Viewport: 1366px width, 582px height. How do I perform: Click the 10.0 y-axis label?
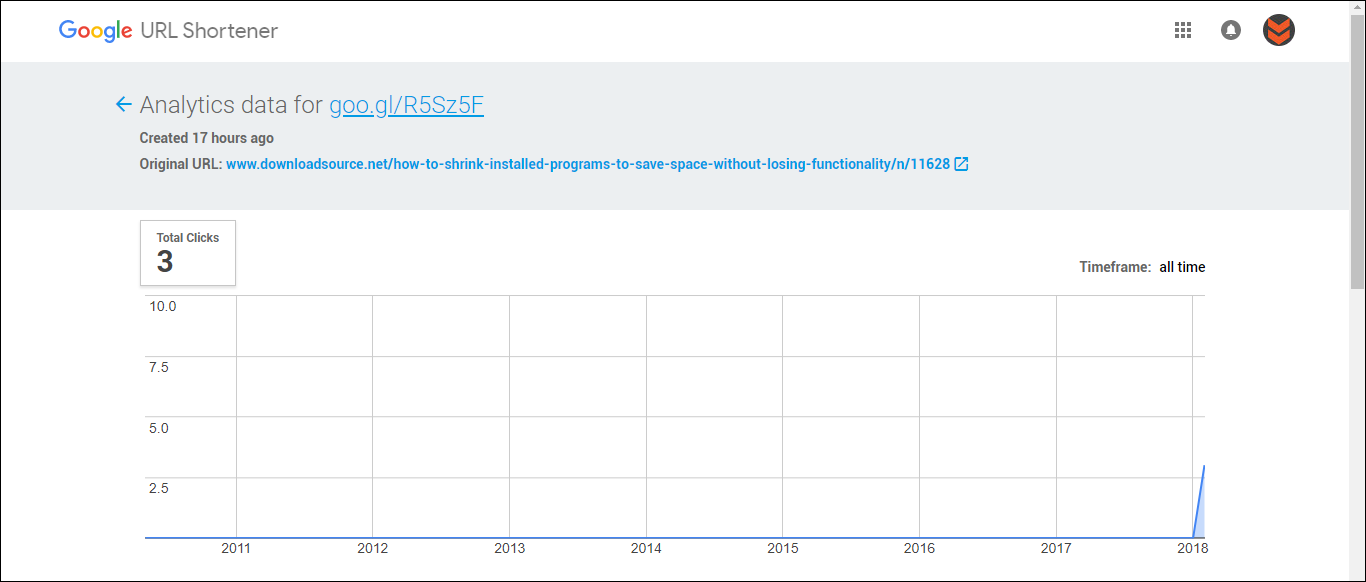(163, 306)
